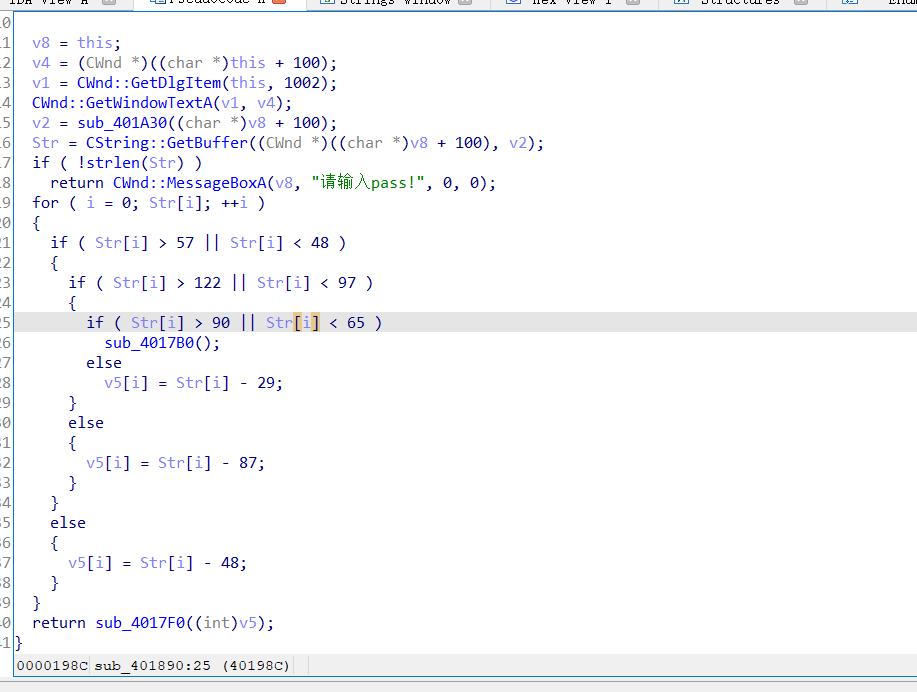917x692 pixels.
Task: Click the highlighted [i] before '< 65'
Action: pyautogui.click(x=306, y=323)
